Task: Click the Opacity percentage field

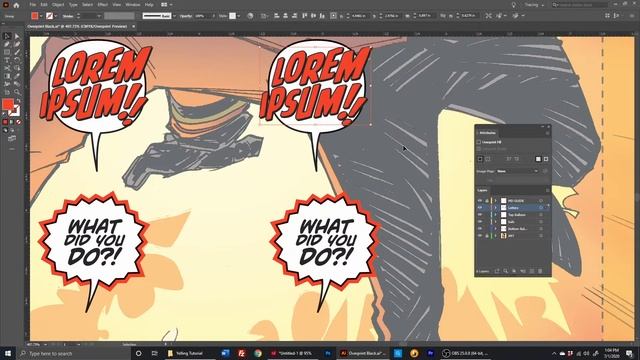Action: click(202, 16)
